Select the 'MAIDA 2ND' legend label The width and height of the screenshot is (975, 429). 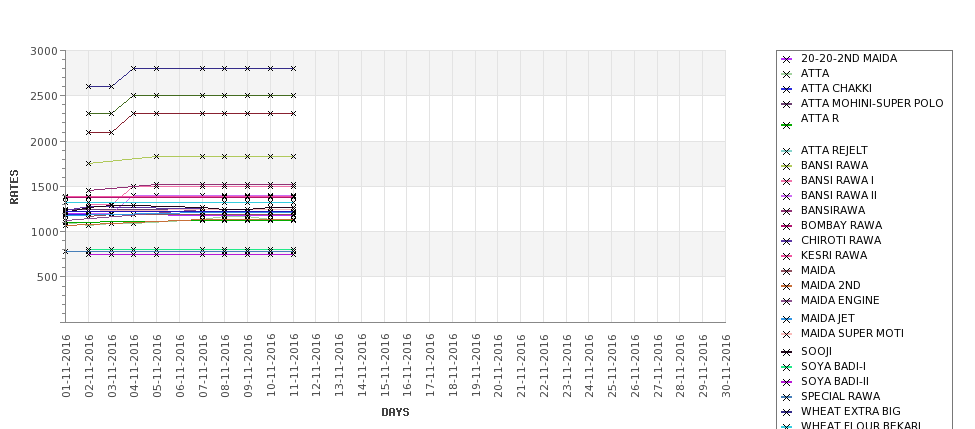coord(831,285)
